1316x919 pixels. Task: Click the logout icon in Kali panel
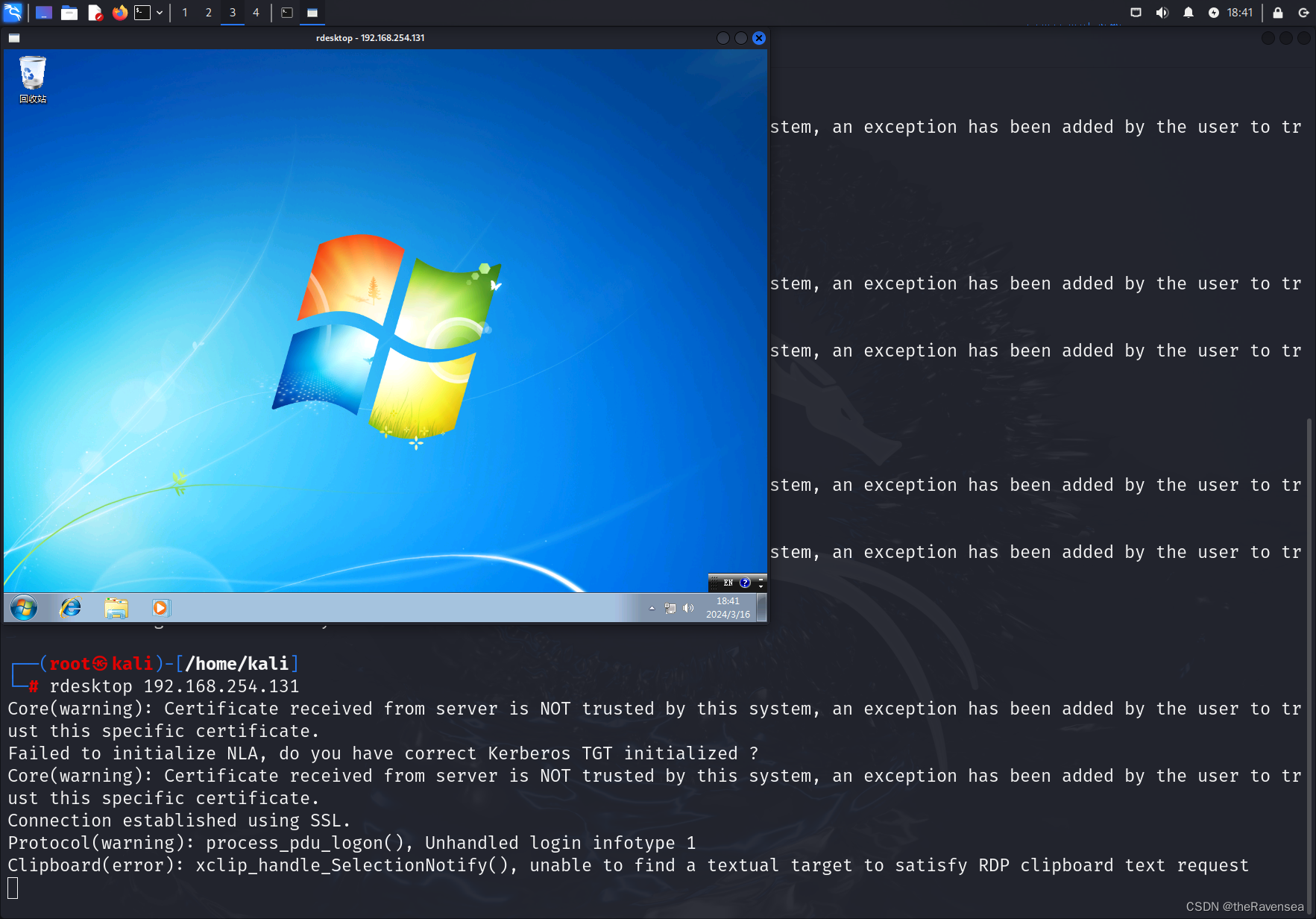[1303, 13]
